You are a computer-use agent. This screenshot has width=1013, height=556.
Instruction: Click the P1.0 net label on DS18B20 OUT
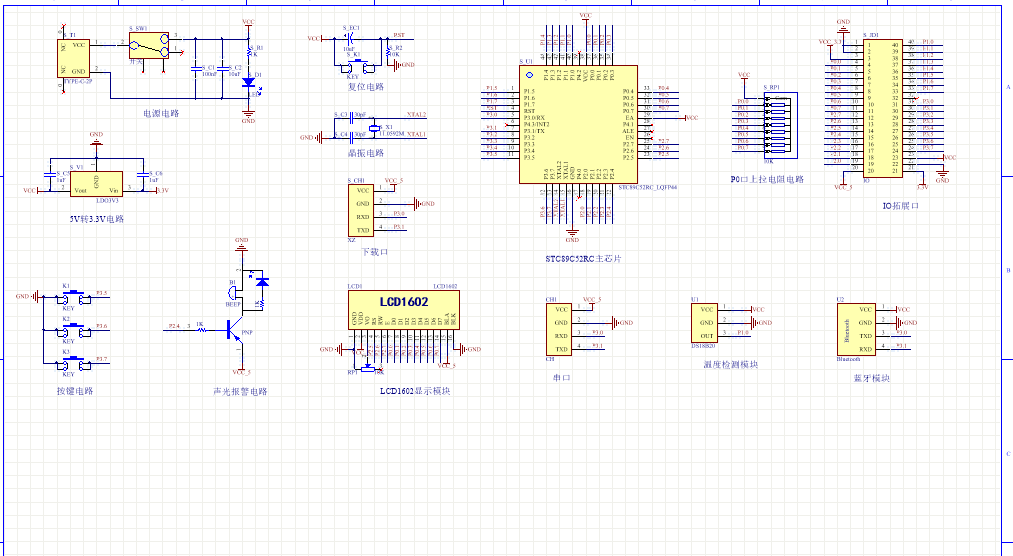pyautogui.click(x=742, y=333)
